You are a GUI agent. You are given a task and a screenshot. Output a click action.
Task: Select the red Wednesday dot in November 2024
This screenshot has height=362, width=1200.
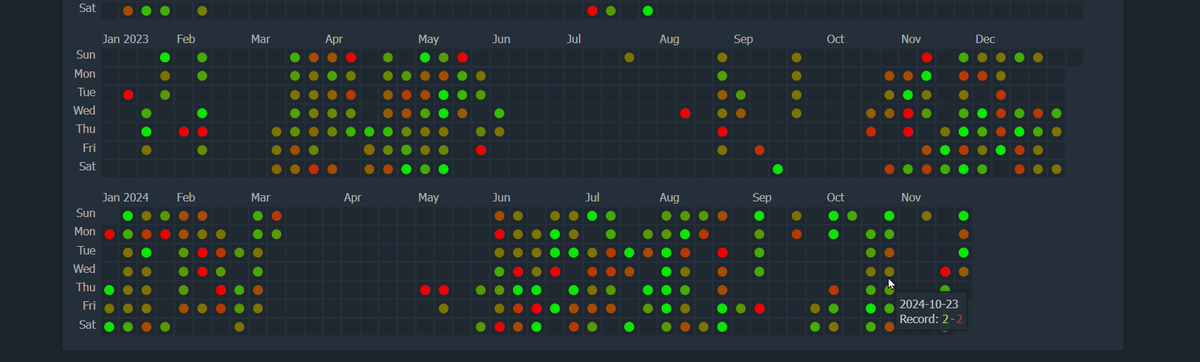[945, 271]
